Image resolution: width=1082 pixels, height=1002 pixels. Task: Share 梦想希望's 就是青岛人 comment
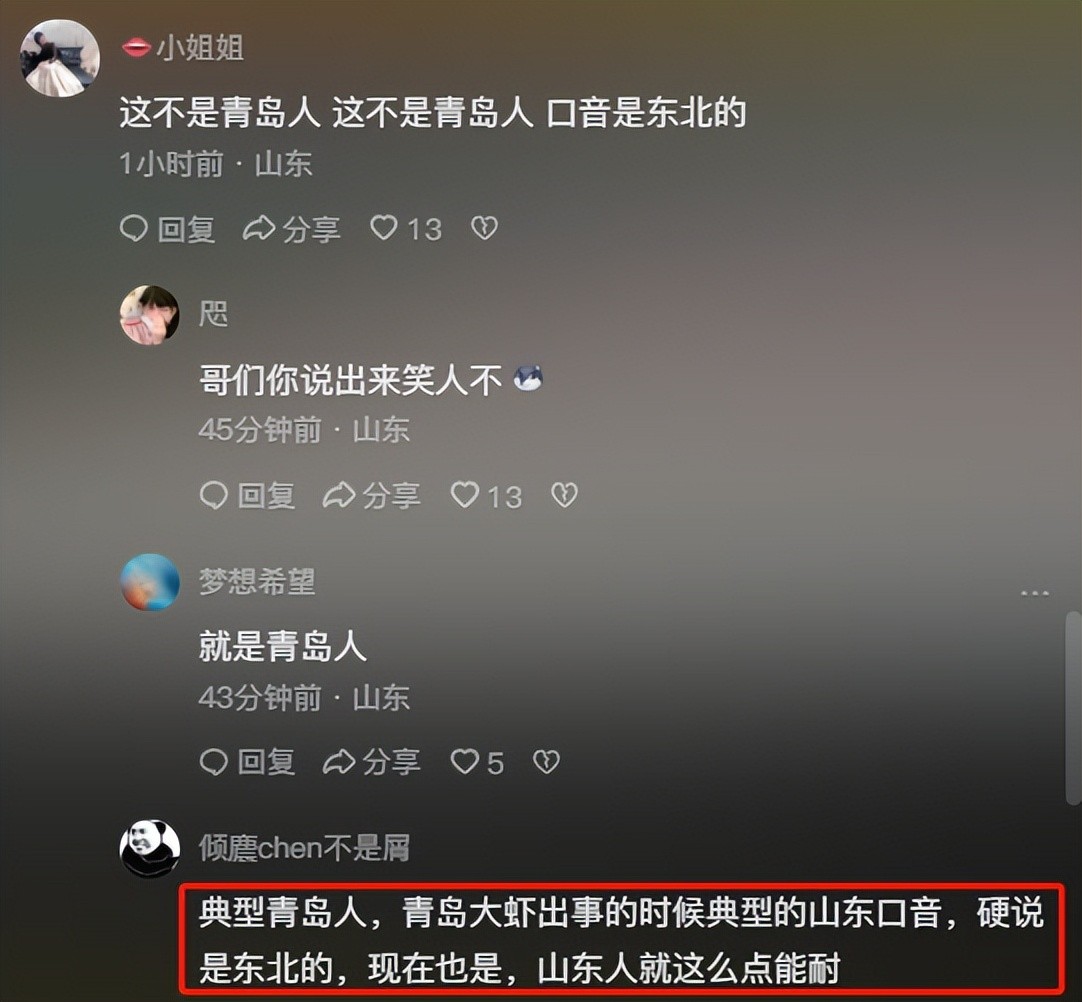click(x=371, y=762)
